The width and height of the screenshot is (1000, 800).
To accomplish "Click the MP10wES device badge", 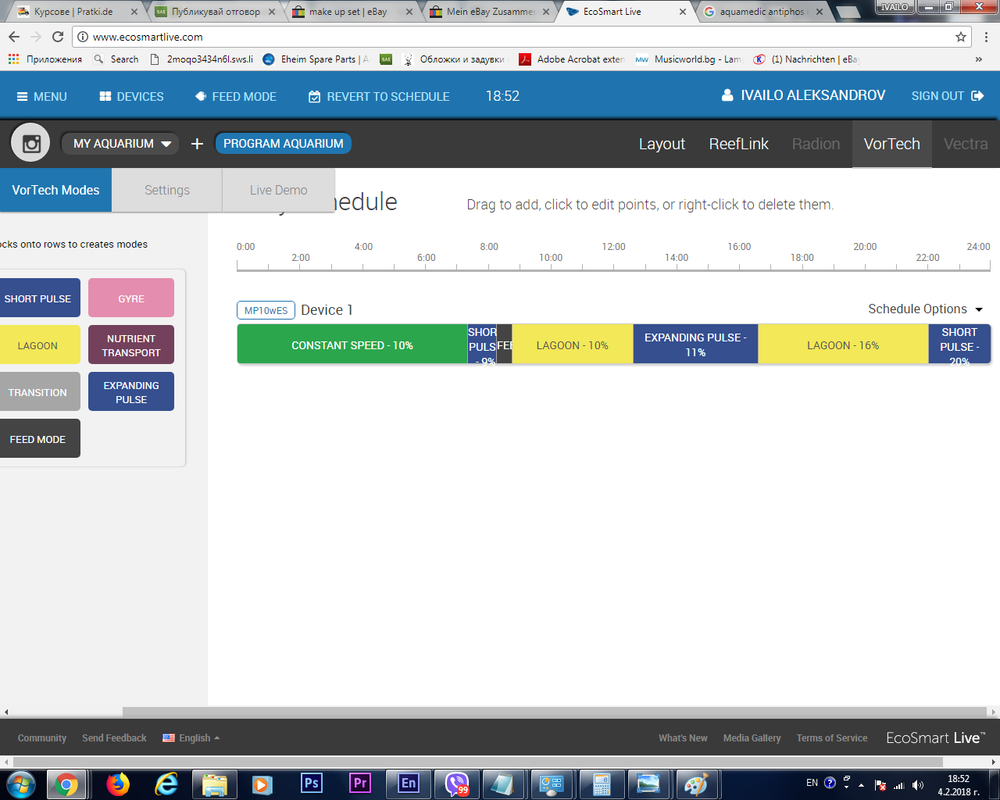I will coord(266,310).
